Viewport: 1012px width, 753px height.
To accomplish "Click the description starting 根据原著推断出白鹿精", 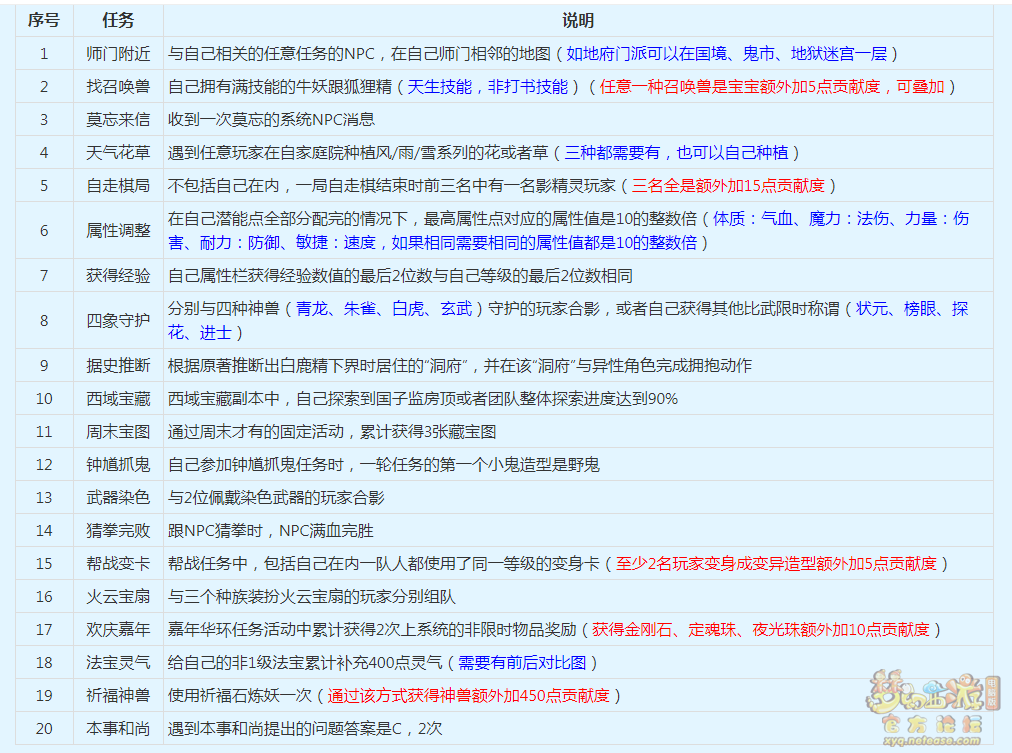I will tap(460, 365).
